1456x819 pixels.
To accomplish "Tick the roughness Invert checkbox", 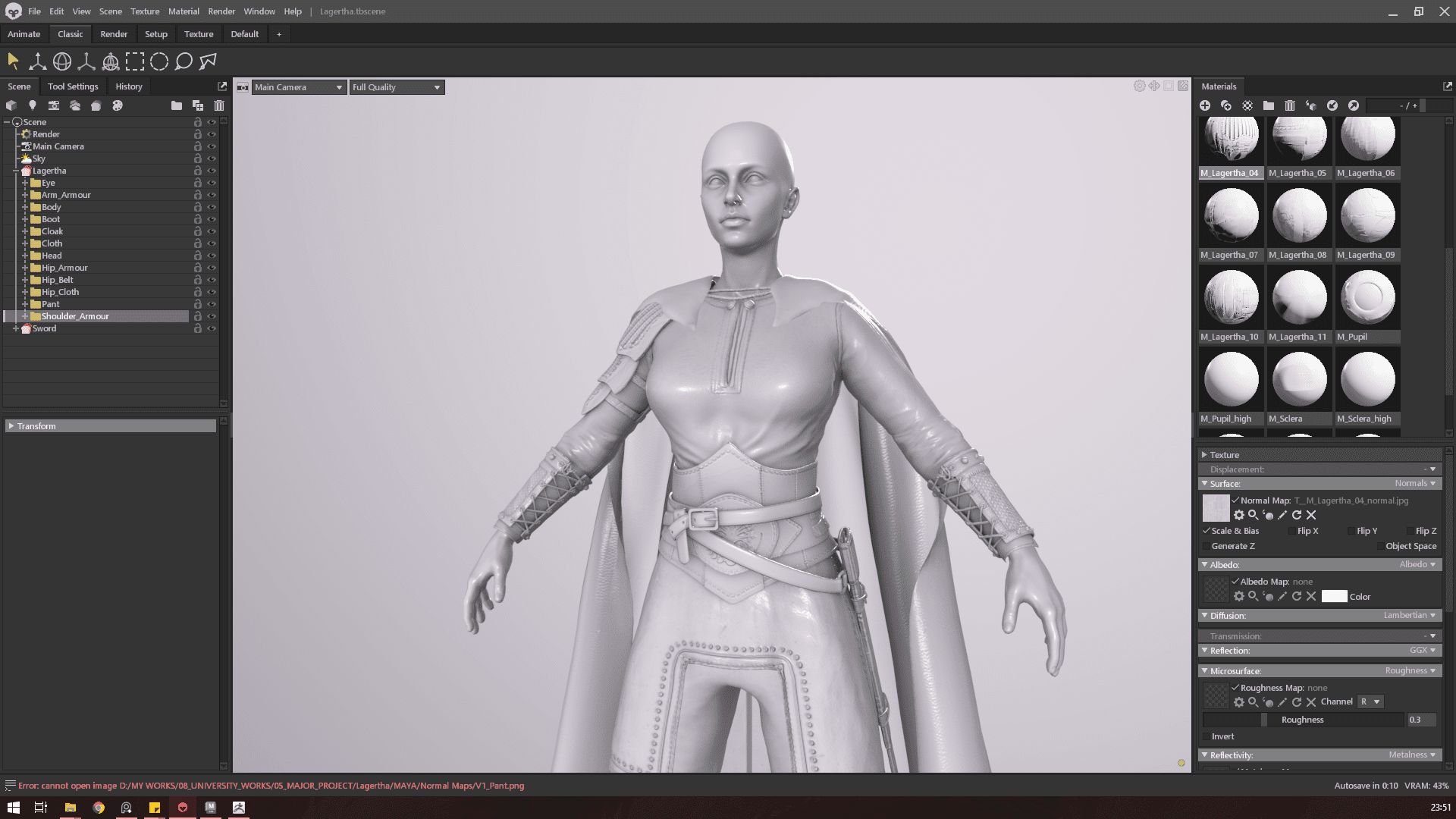I will pyautogui.click(x=1207, y=736).
